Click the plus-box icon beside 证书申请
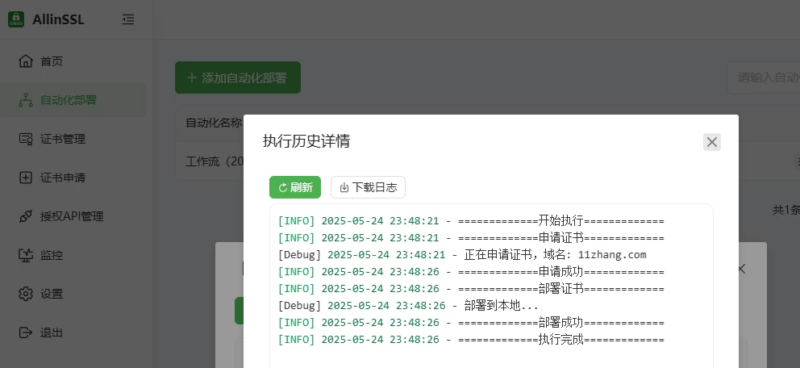 point(26,178)
